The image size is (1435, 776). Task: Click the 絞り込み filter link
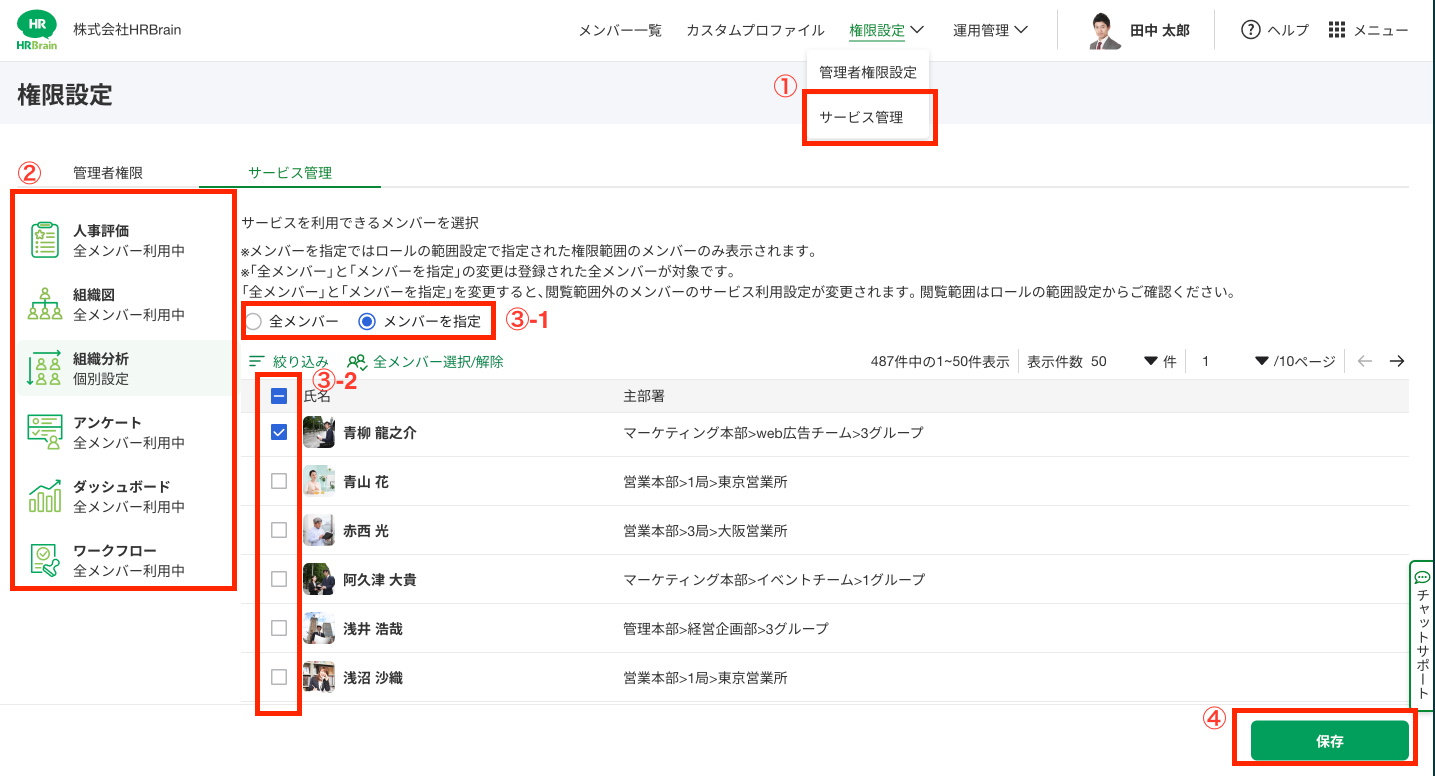289,361
